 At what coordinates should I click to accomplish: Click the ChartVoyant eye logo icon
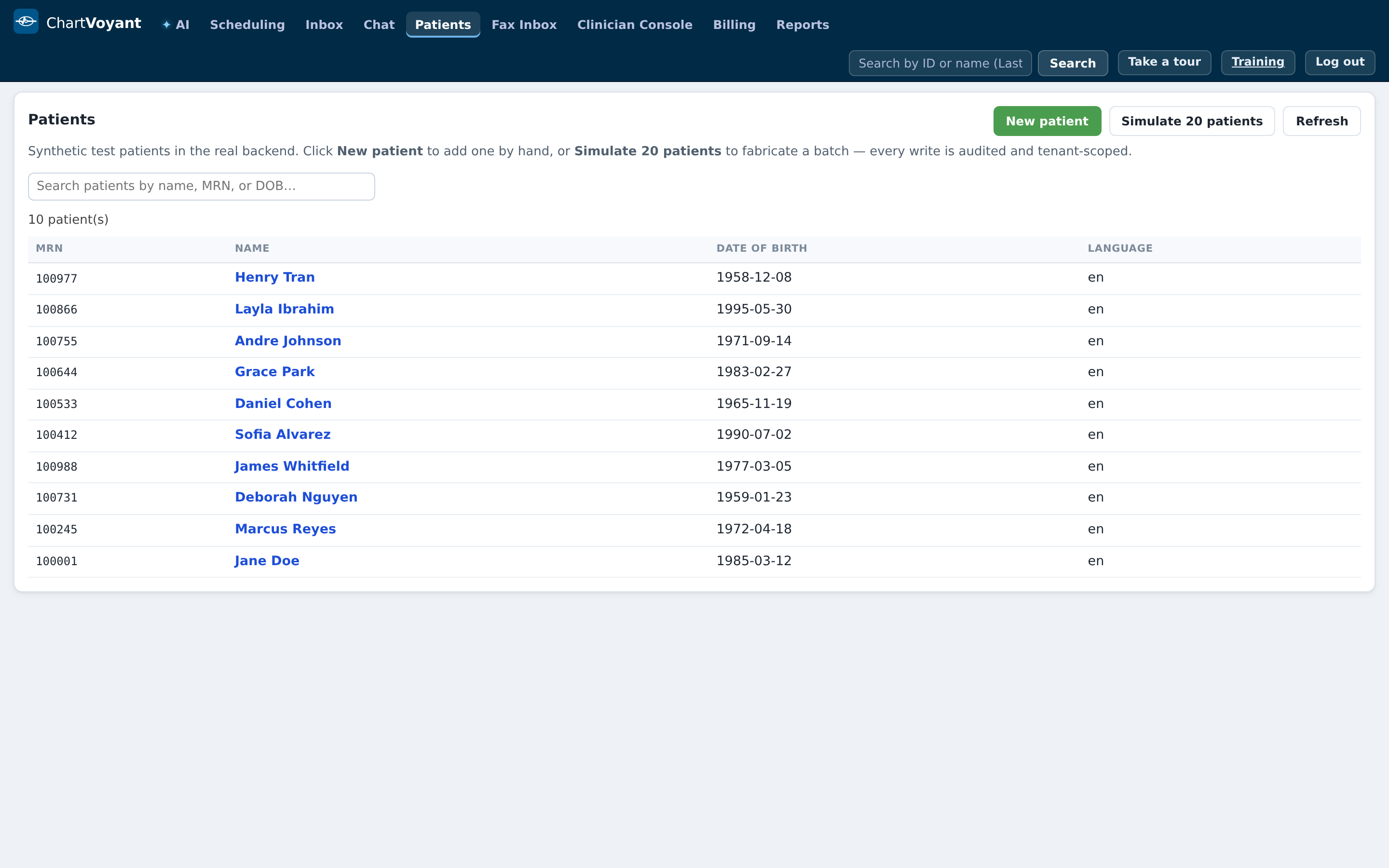click(x=26, y=21)
